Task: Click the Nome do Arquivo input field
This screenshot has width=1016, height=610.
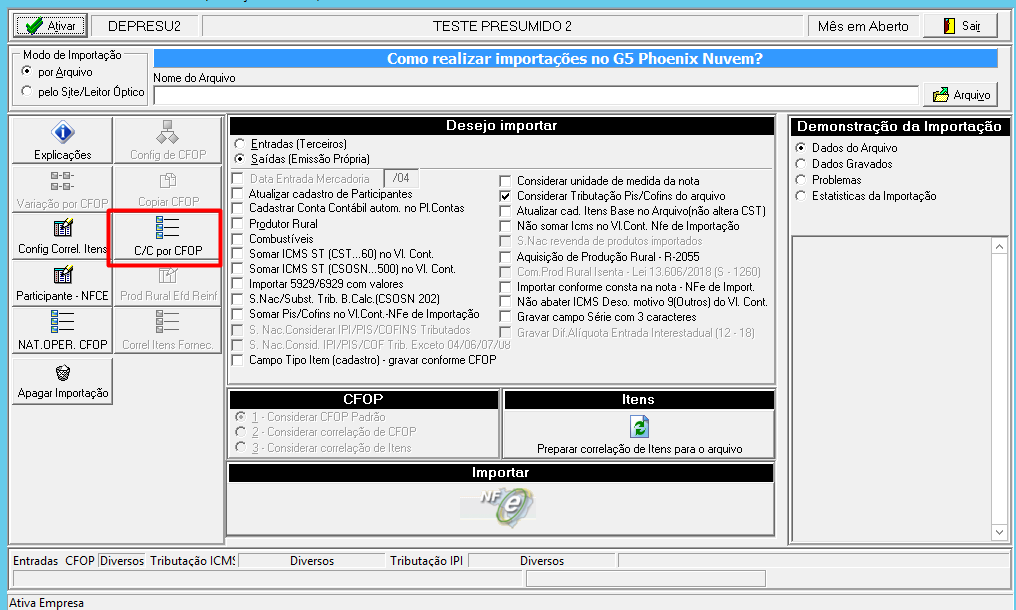Action: (536, 95)
